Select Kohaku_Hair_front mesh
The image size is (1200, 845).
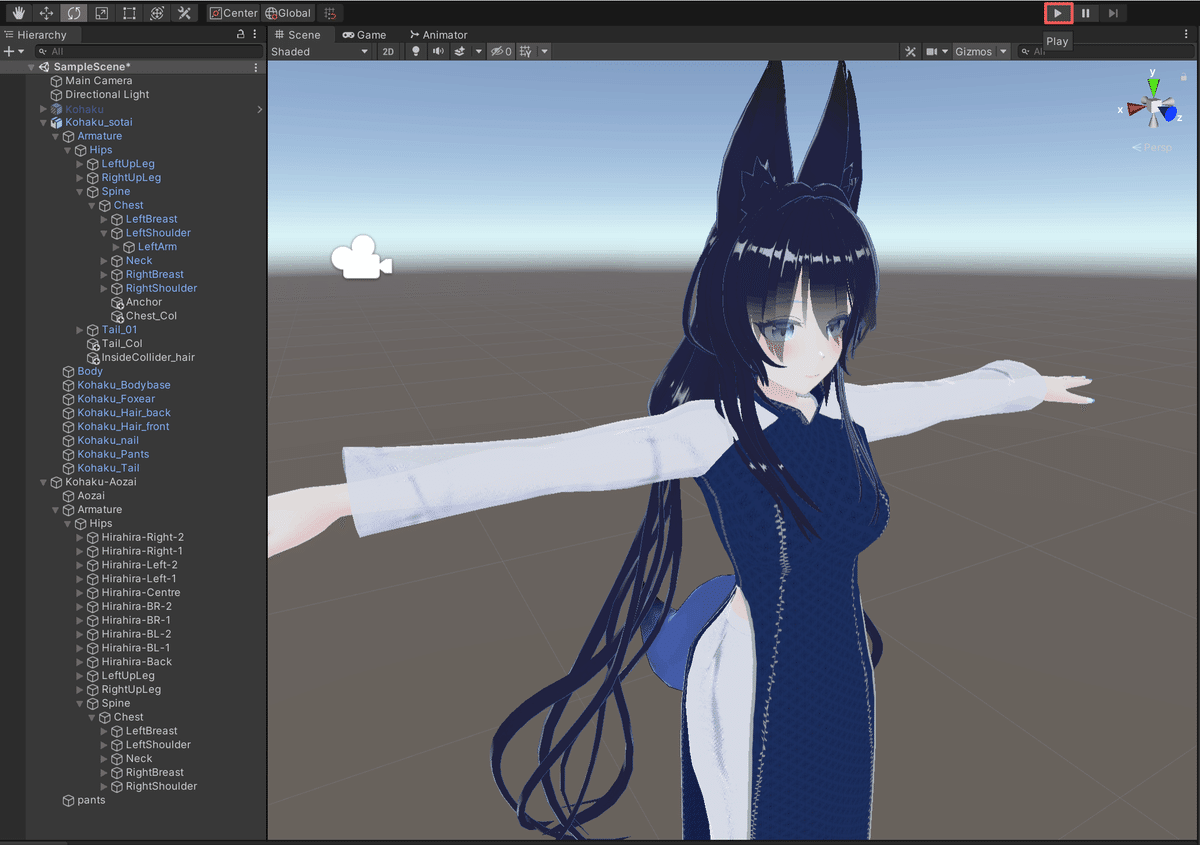[x=123, y=426]
